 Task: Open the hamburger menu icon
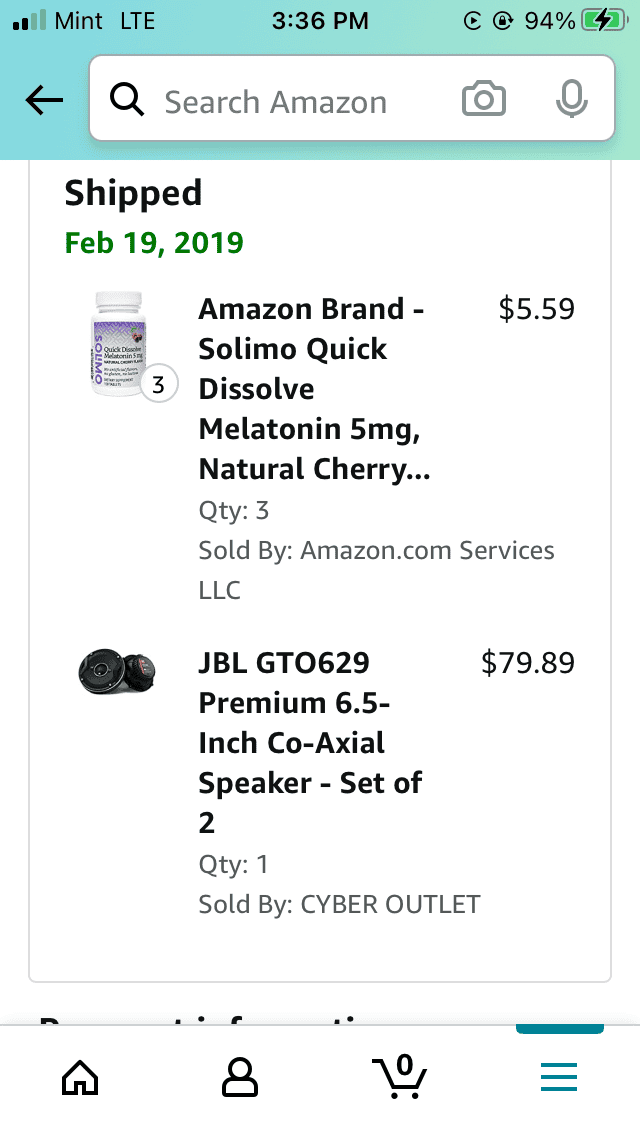click(559, 1077)
